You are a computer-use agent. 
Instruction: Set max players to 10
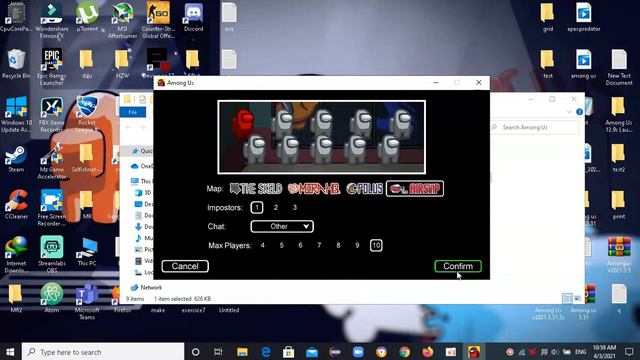click(376, 245)
